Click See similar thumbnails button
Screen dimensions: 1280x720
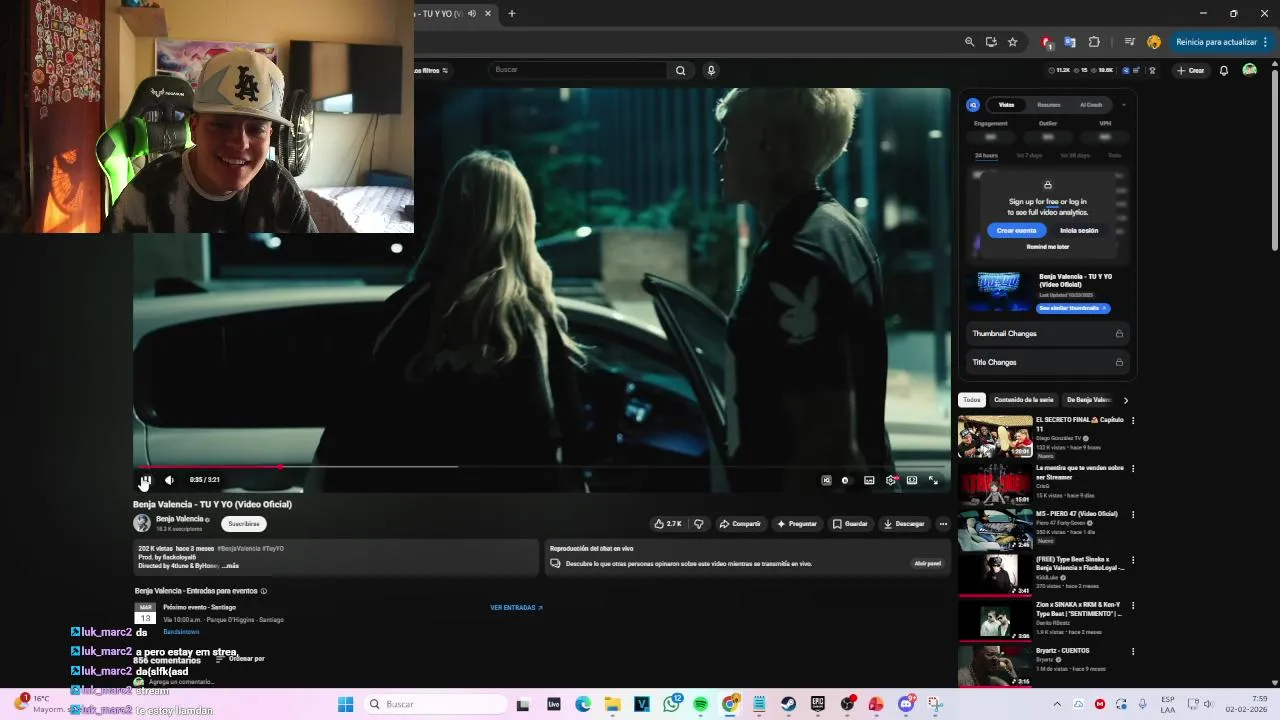tap(1073, 308)
